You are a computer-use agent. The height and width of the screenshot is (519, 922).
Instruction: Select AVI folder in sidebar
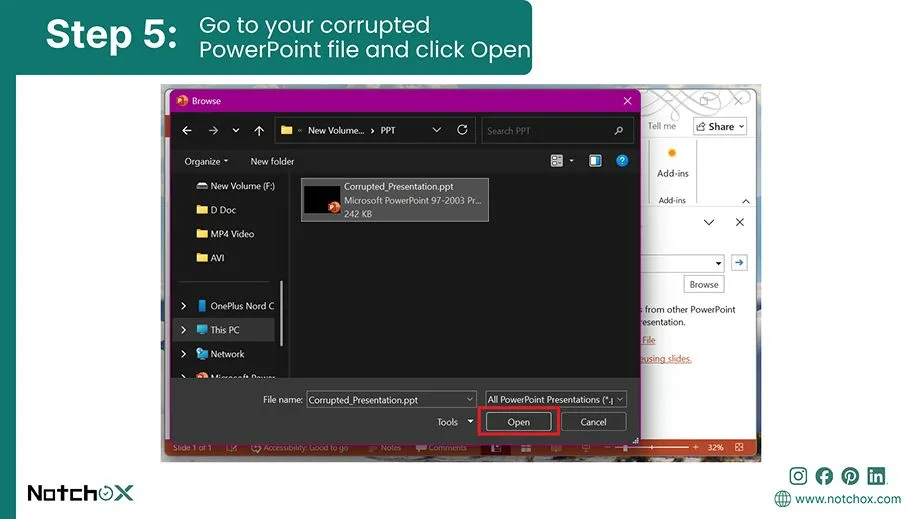[x=211, y=258]
